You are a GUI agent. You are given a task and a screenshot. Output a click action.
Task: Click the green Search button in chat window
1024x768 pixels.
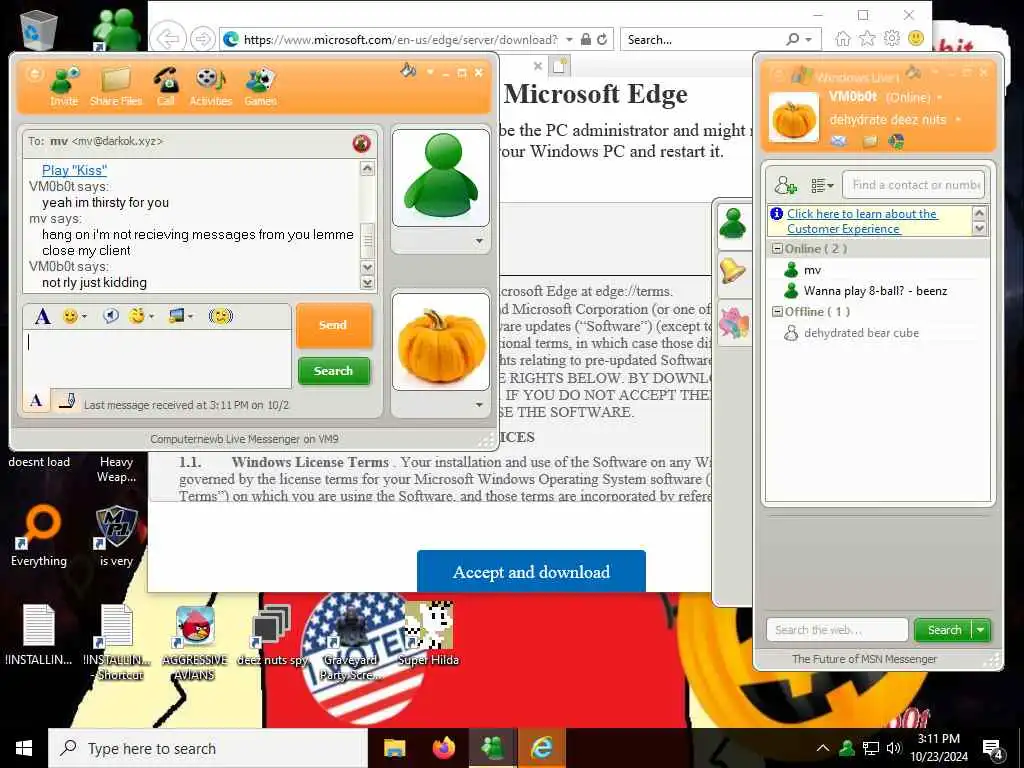click(334, 371)
